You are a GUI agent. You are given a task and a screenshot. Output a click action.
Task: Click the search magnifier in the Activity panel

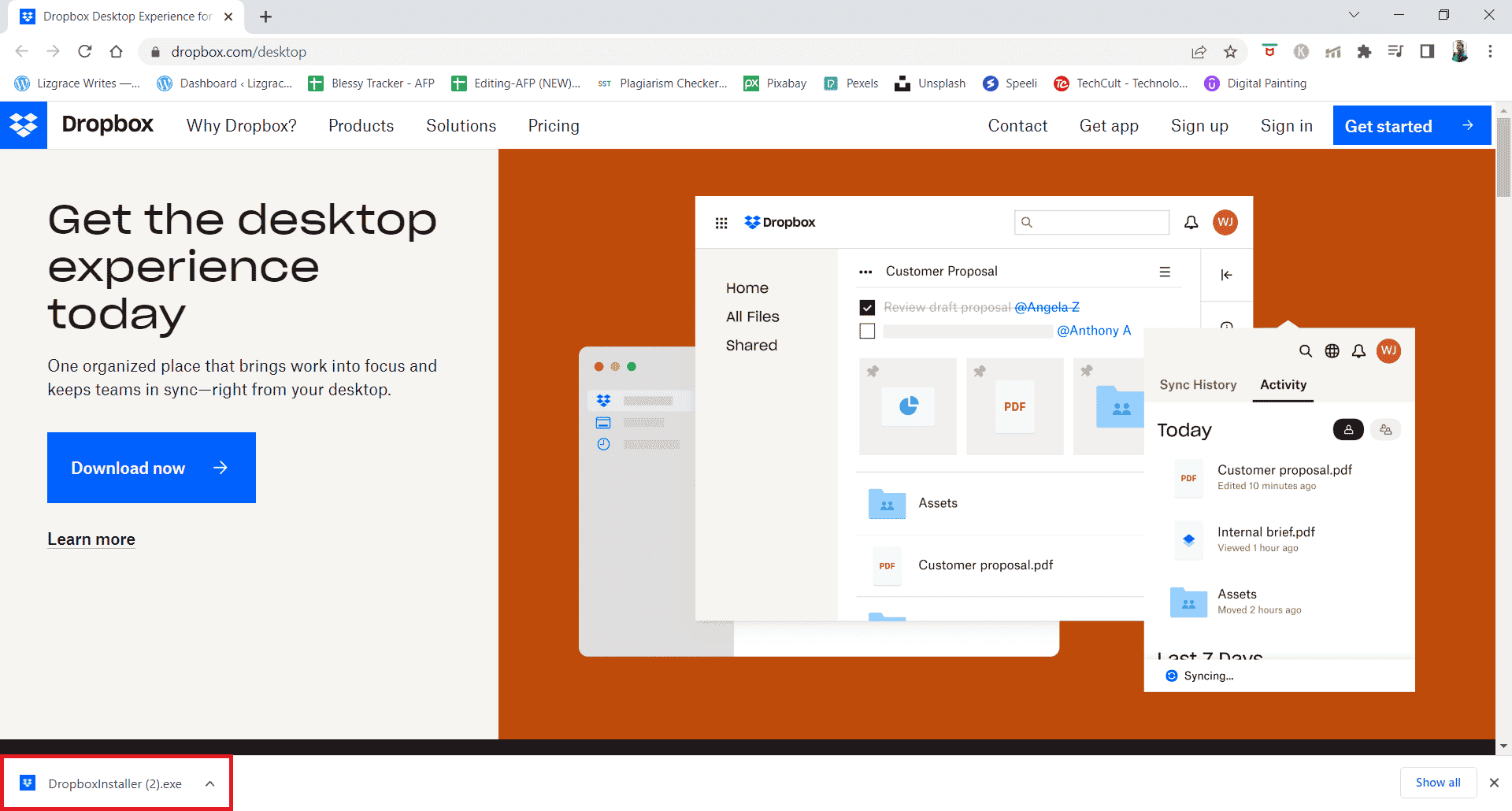pyautogui.click(x=1306, y=351)
